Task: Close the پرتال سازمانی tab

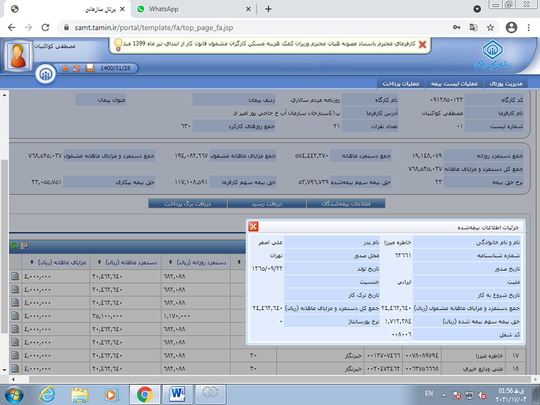Action: pos(122,9)
